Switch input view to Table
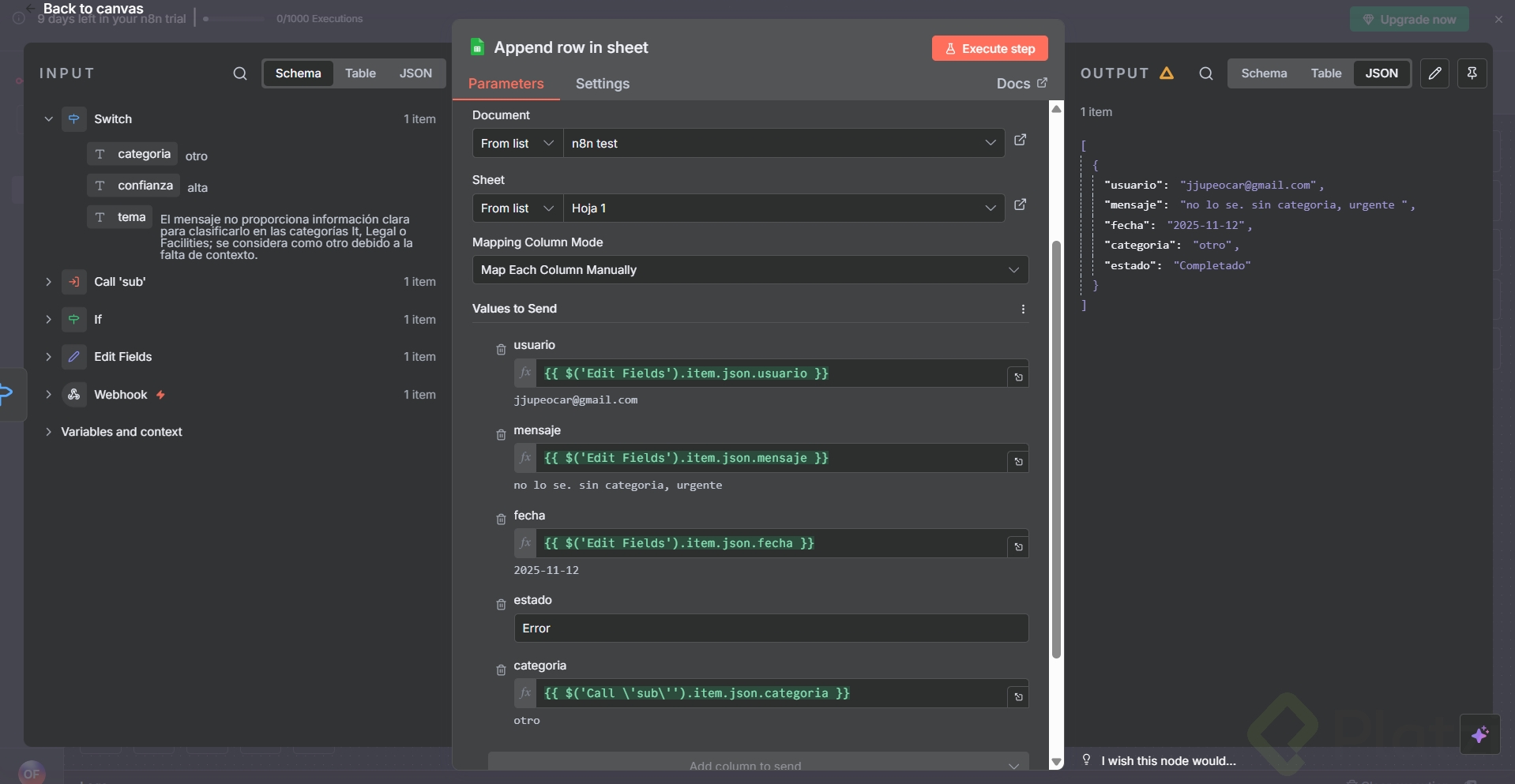1515x784 pixels. 360,73
